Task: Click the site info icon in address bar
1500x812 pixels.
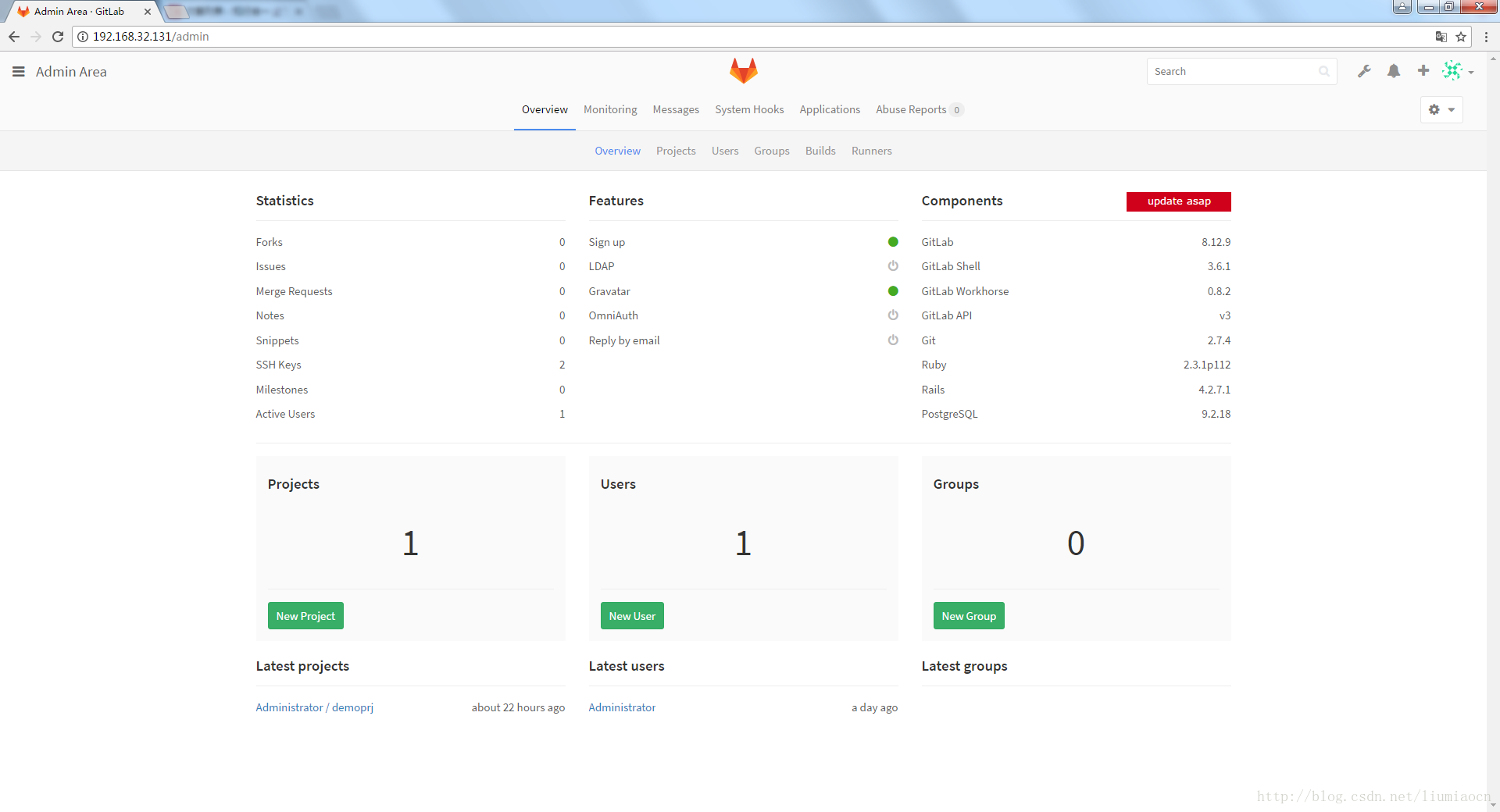Action: click(83, 37)
